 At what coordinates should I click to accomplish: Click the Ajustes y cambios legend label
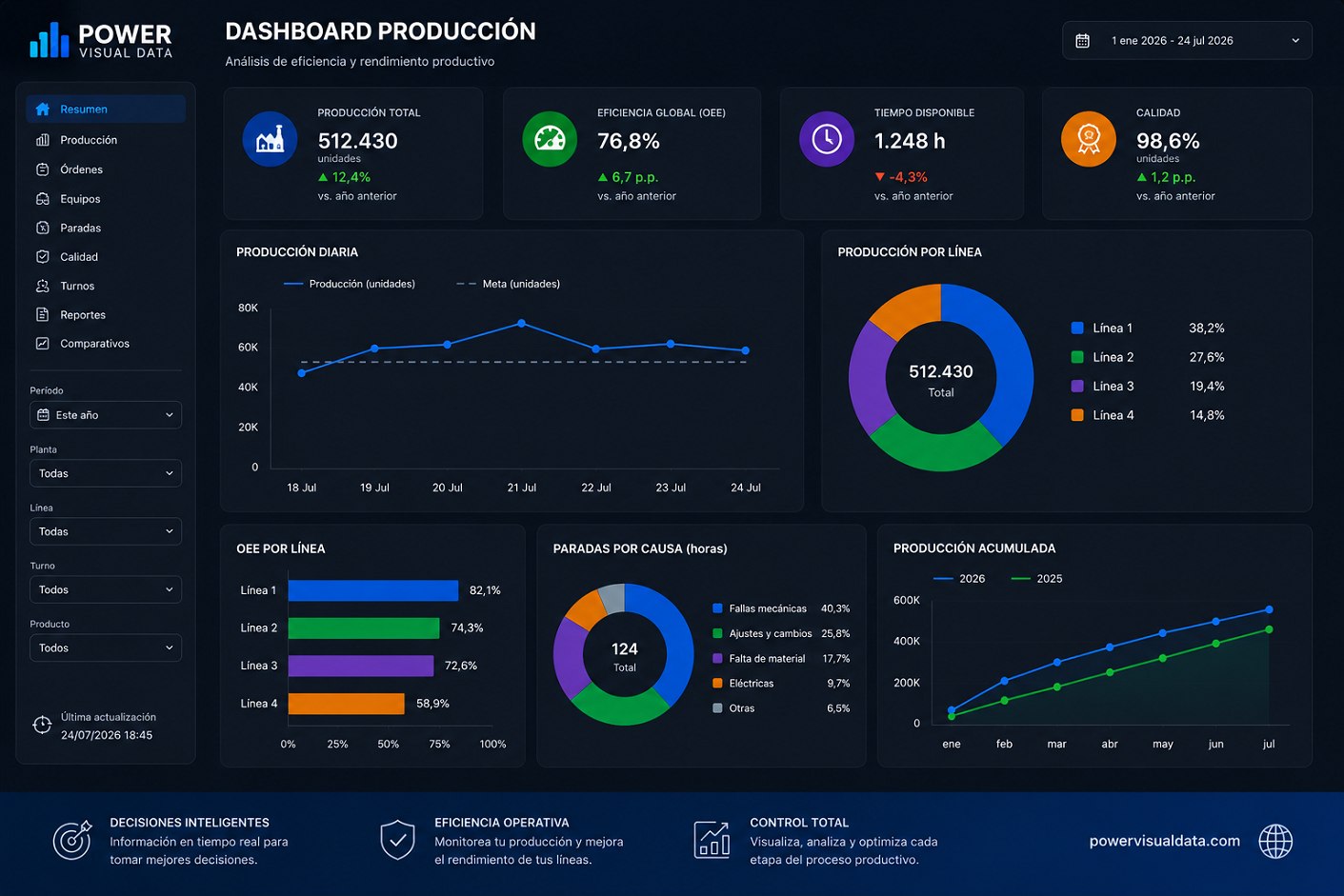(x=771, y=634)
